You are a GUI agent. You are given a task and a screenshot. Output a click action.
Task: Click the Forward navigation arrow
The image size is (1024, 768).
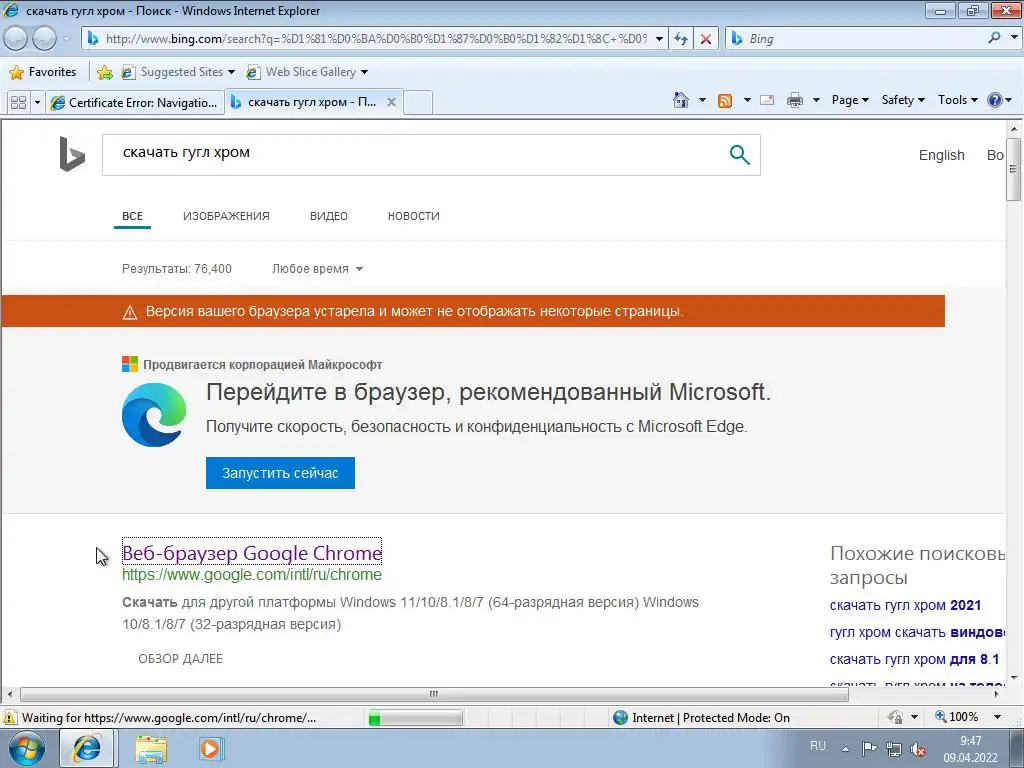[44, 39]
